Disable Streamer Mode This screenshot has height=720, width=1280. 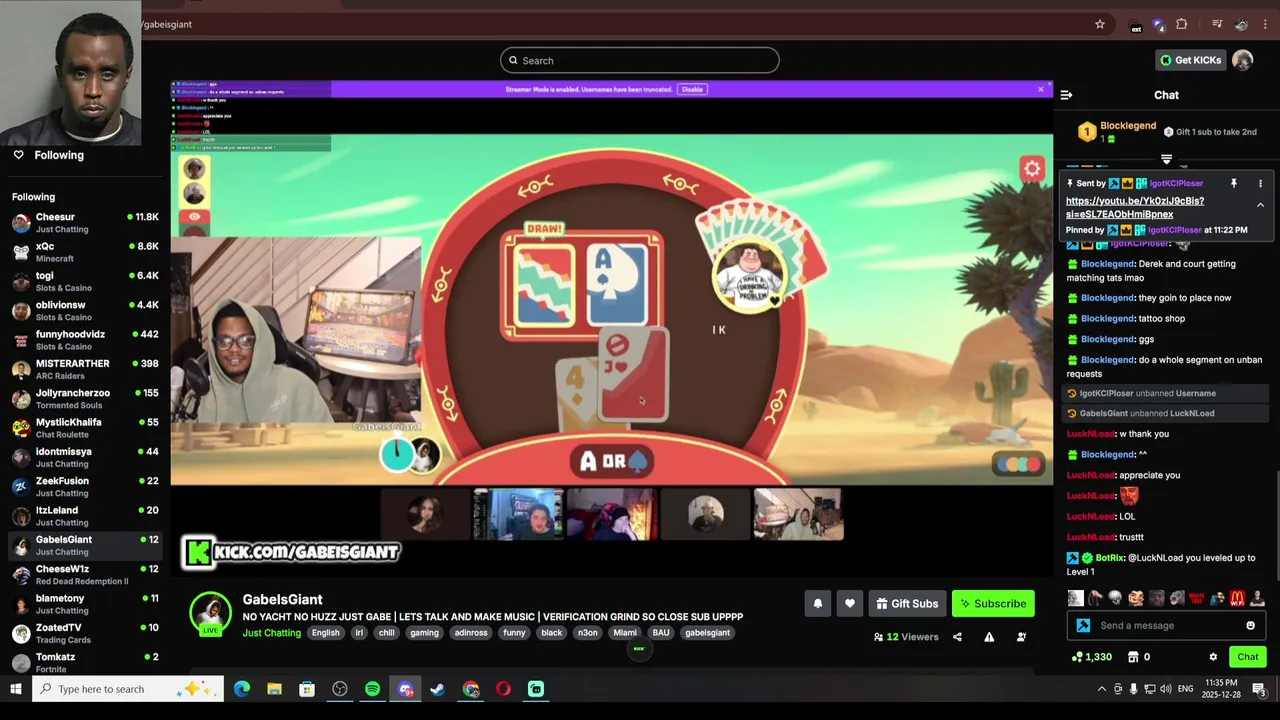click(692, 90)
